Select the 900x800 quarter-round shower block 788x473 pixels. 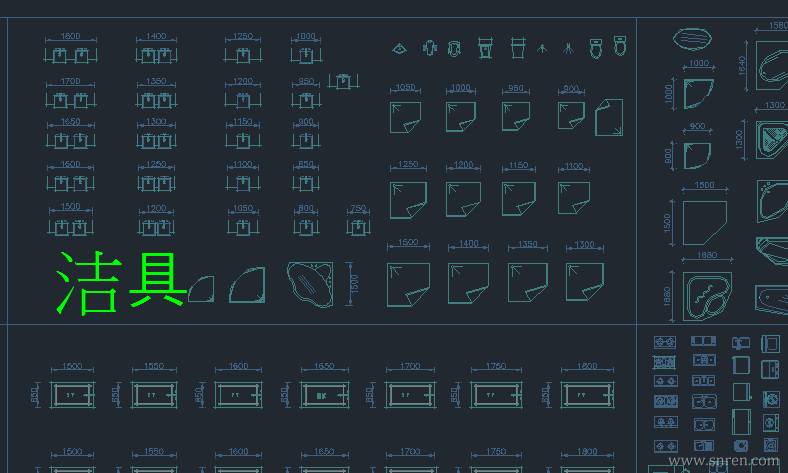pos(697,156)
